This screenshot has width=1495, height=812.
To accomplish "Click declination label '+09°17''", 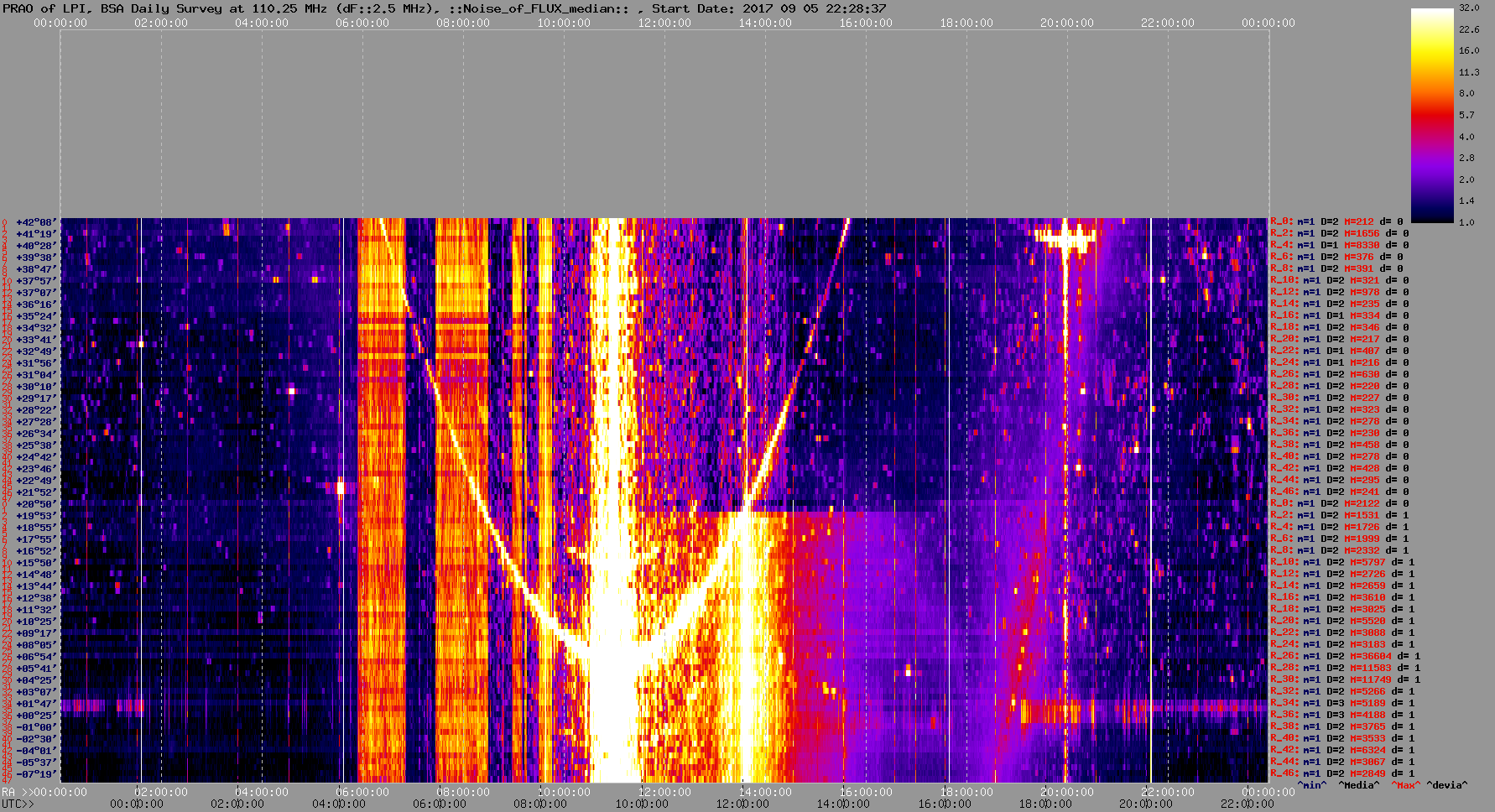I will pos(36,633).
